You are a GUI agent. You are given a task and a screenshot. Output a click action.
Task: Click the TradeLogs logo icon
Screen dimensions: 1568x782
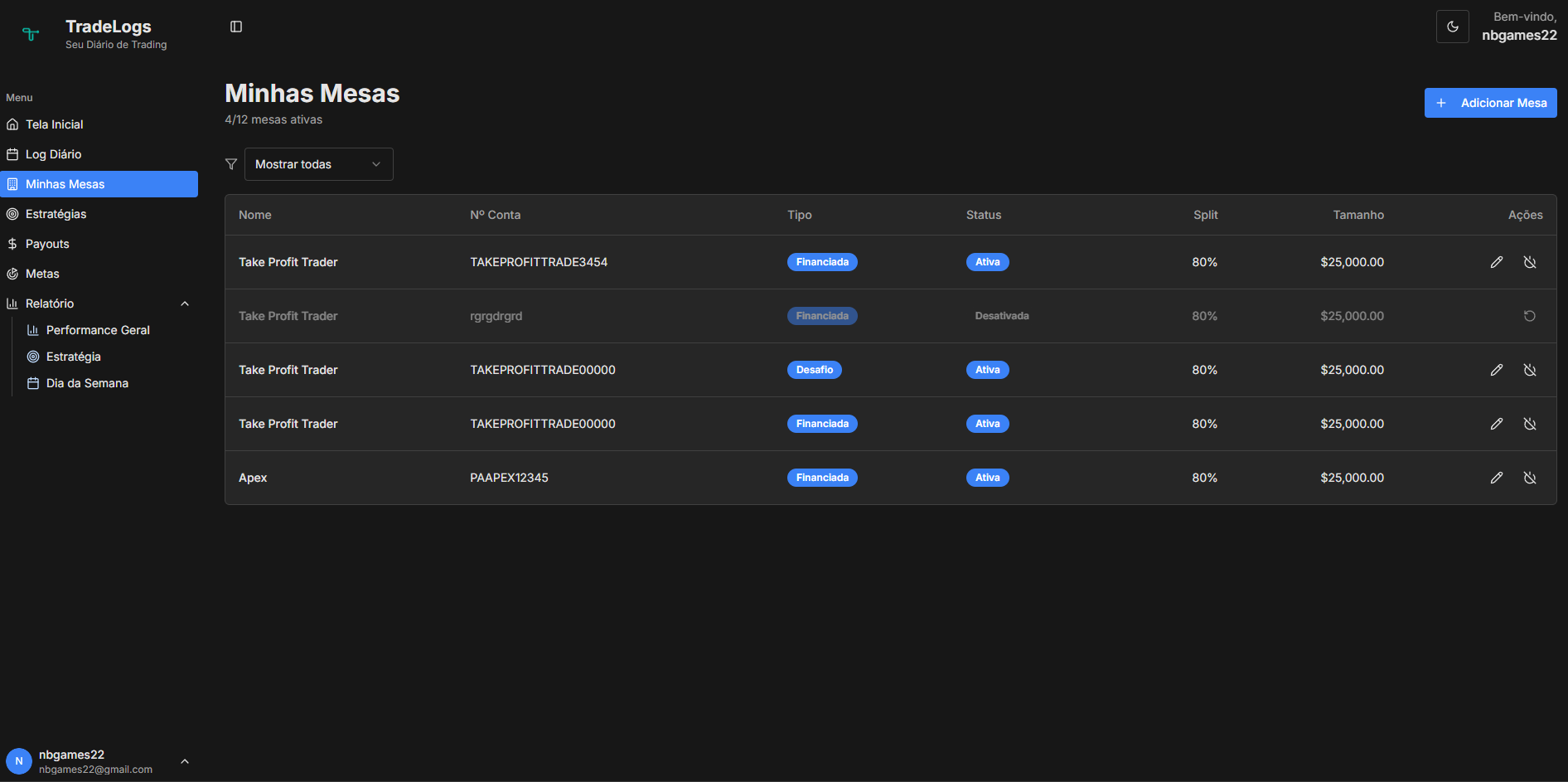point(31,34)
